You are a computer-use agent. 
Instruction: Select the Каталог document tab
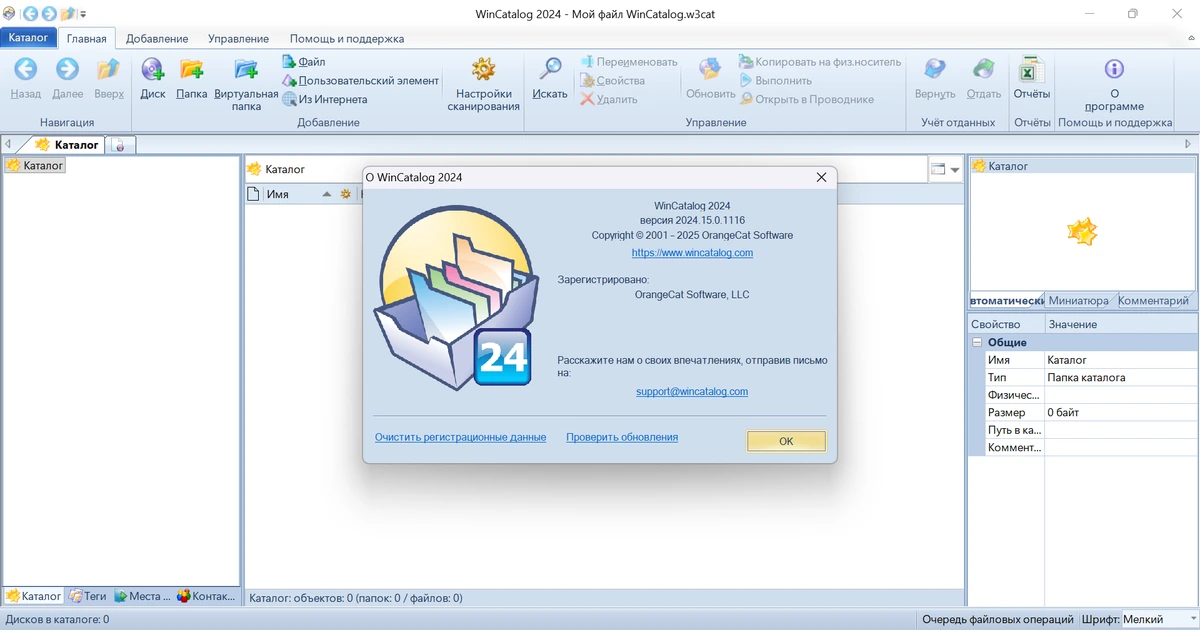pyautogui.click(x=67, y=145)
